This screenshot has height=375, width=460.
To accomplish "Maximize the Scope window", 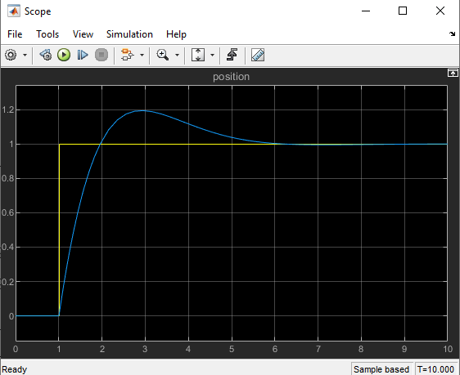I will click(x=403, y=11).
